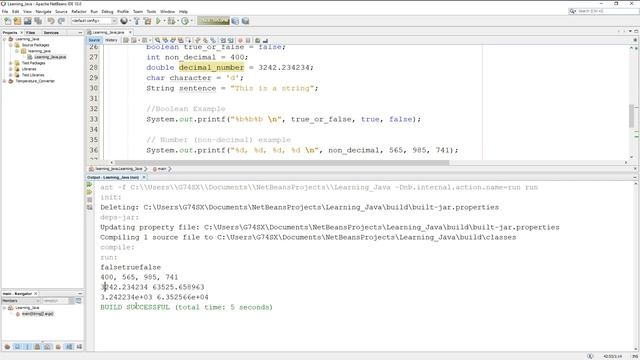Expand the Test Packages node
Screen dimensions: 640x360
pyautogui.click(x=11, y=63)
